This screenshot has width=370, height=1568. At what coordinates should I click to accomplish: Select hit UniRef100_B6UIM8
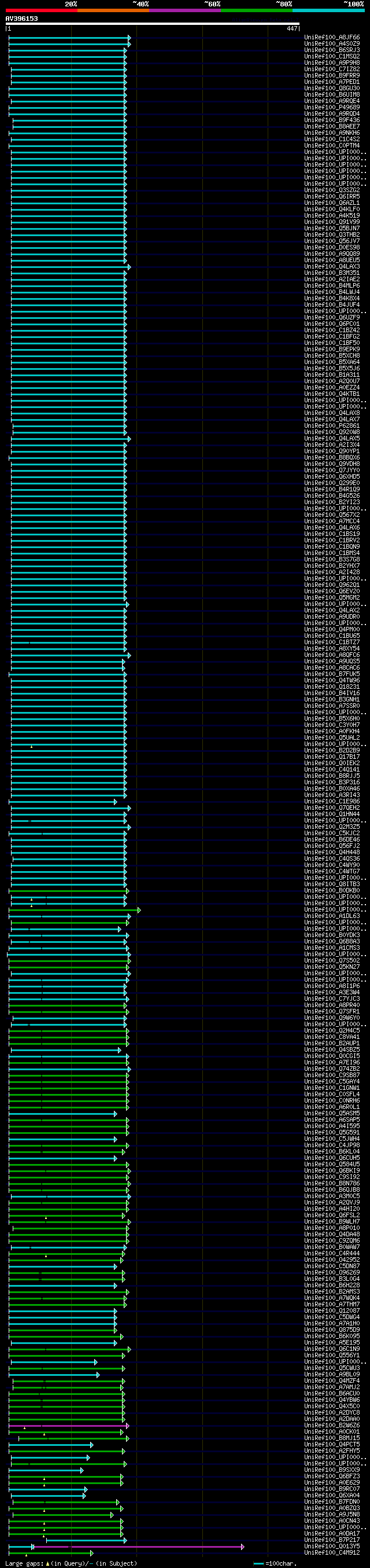coord(332,95)
